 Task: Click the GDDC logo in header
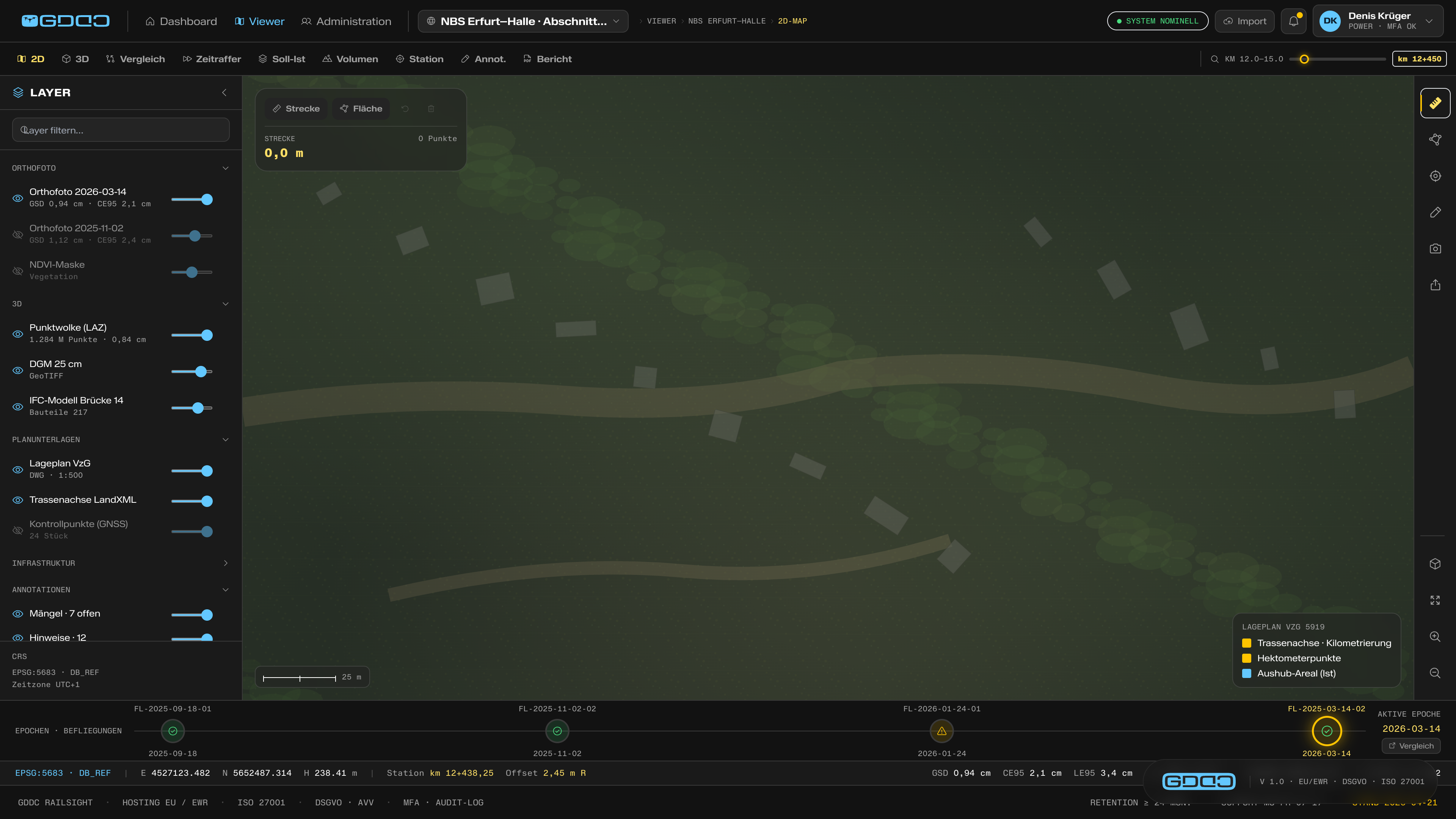click(x=66, y=21)
